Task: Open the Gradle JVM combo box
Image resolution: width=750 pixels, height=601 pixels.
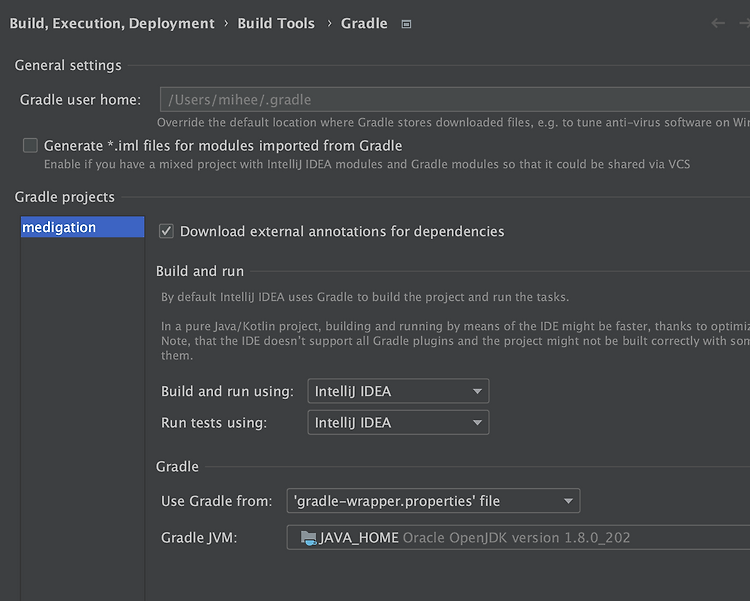Action: tap(518, 537)
